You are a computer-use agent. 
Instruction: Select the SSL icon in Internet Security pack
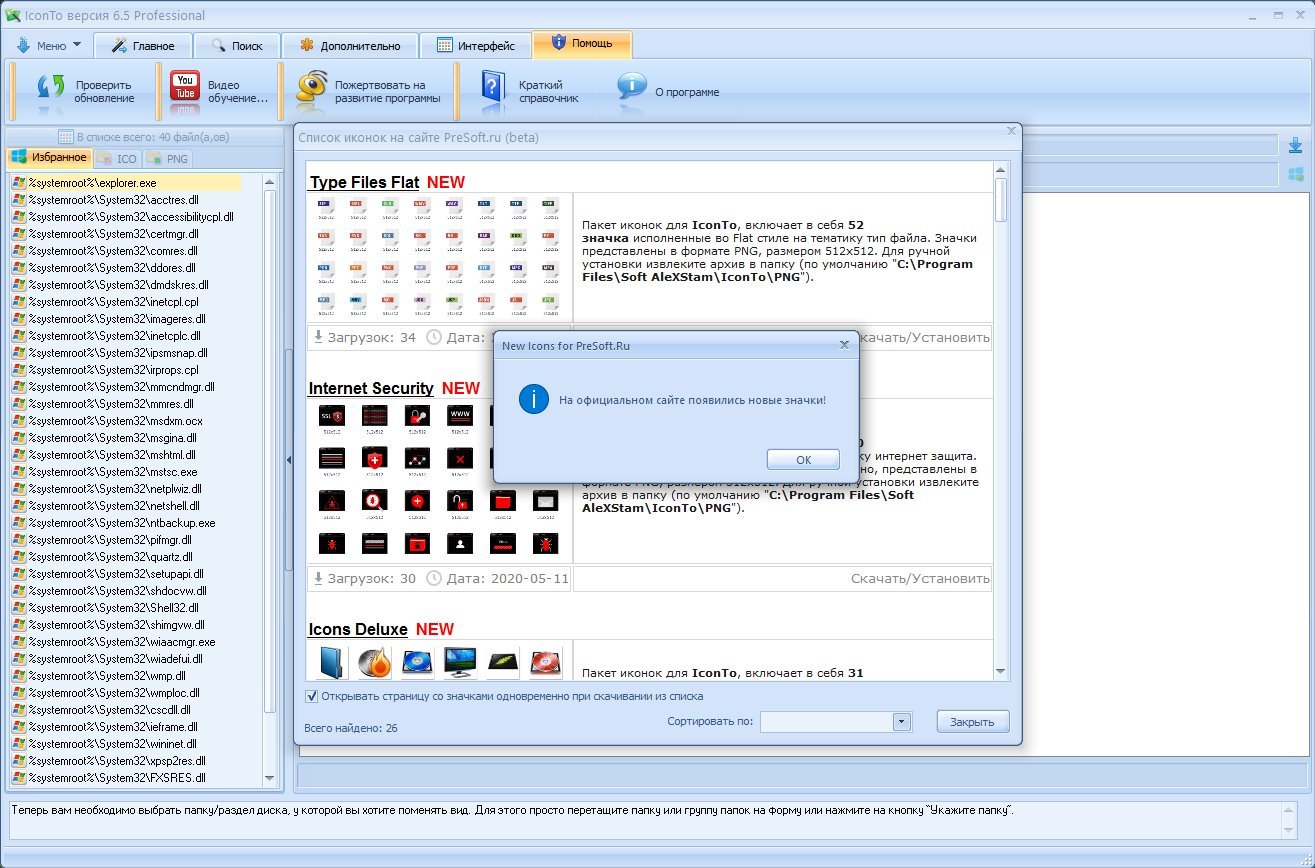pos(333,418)
